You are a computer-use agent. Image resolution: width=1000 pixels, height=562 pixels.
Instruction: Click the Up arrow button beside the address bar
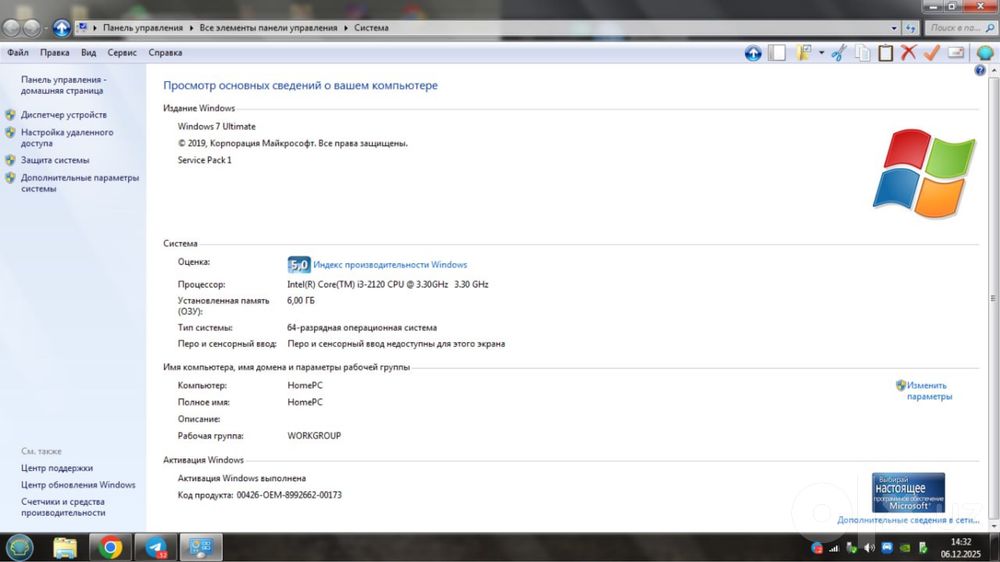pos(61,27)
